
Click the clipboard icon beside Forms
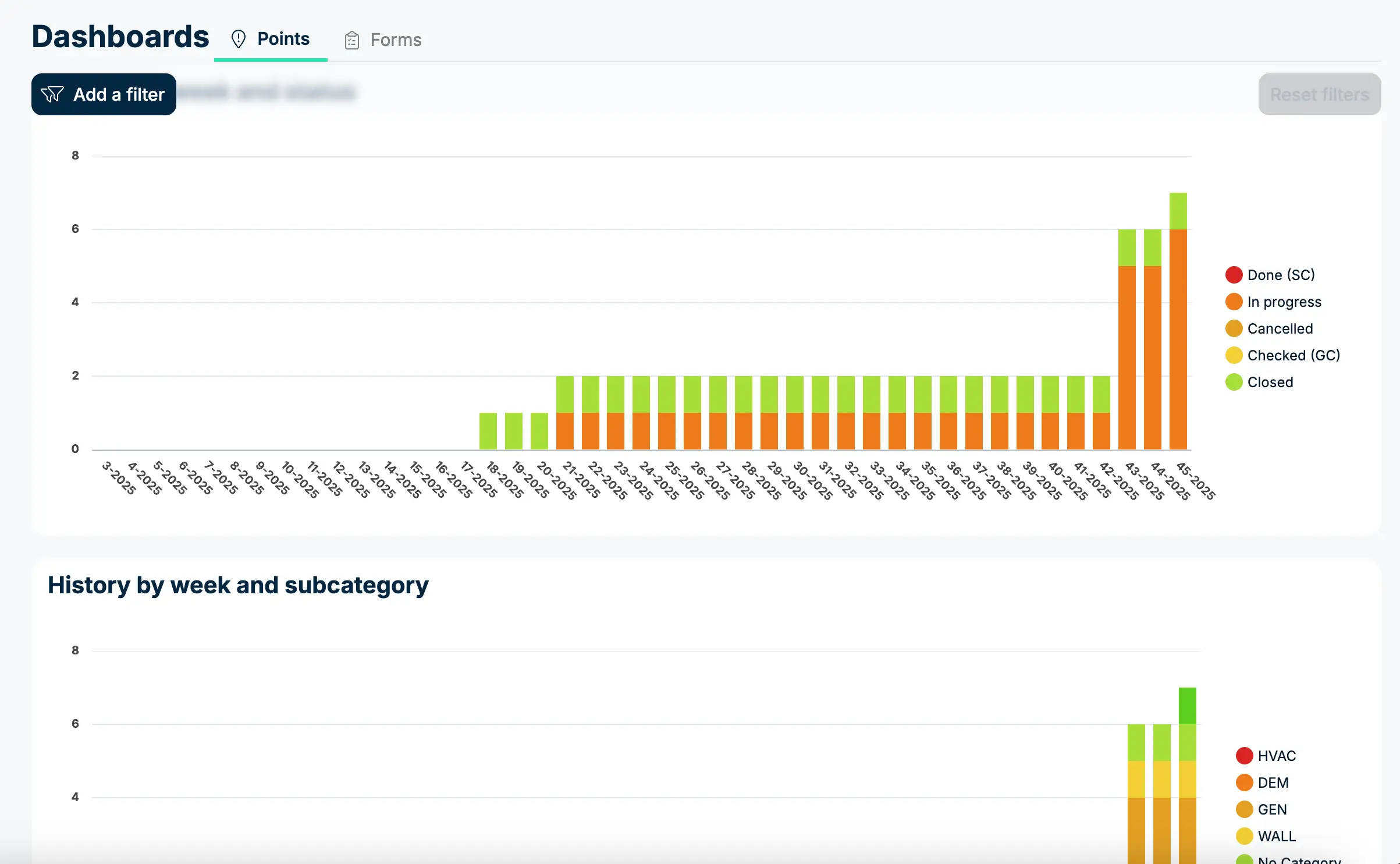pos(351,40)
